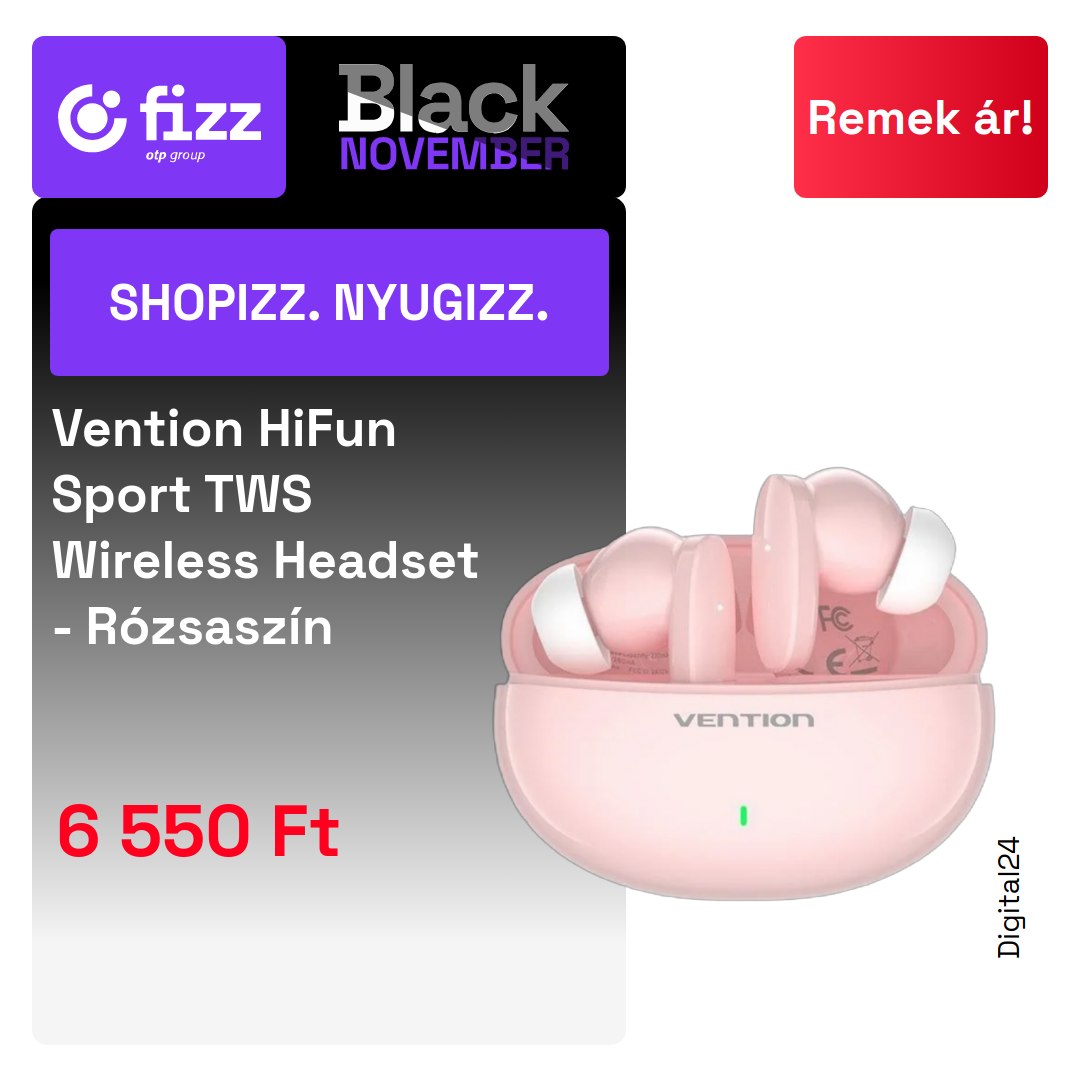Click the Rózsaszín color text line
The width and height of the screenshot is (1080, 1080).
(x=193, y=627)
